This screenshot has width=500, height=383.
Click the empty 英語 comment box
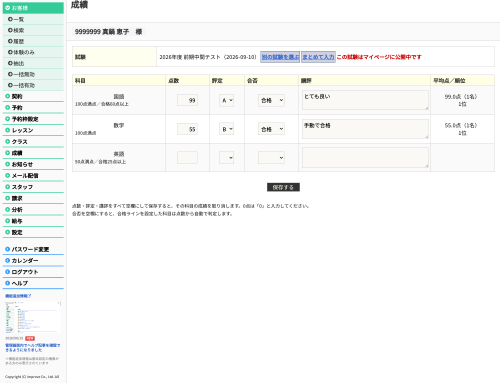point(365,158)
